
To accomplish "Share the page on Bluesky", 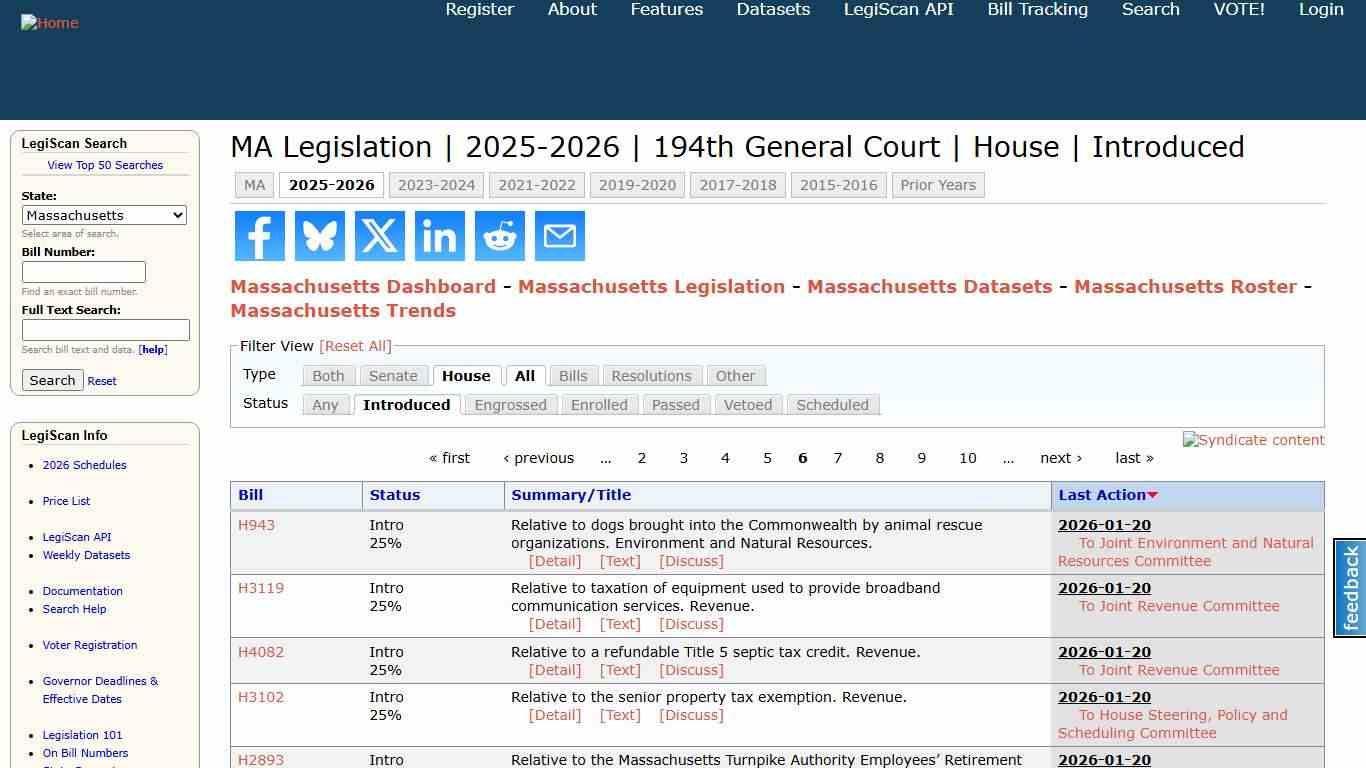I will point(319,236).
